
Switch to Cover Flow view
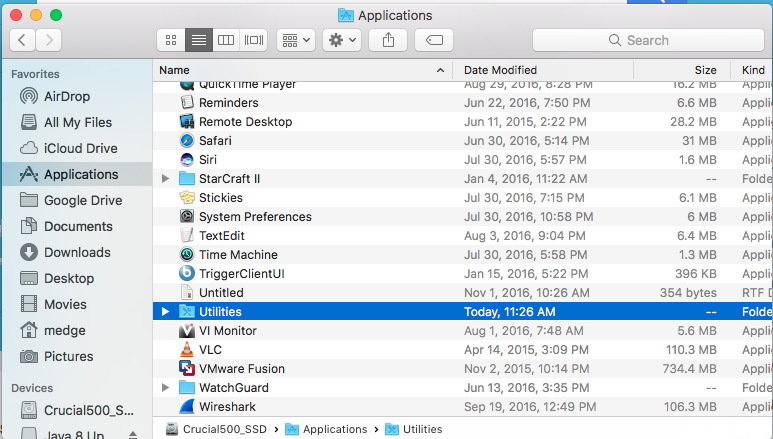coord(254,40)
